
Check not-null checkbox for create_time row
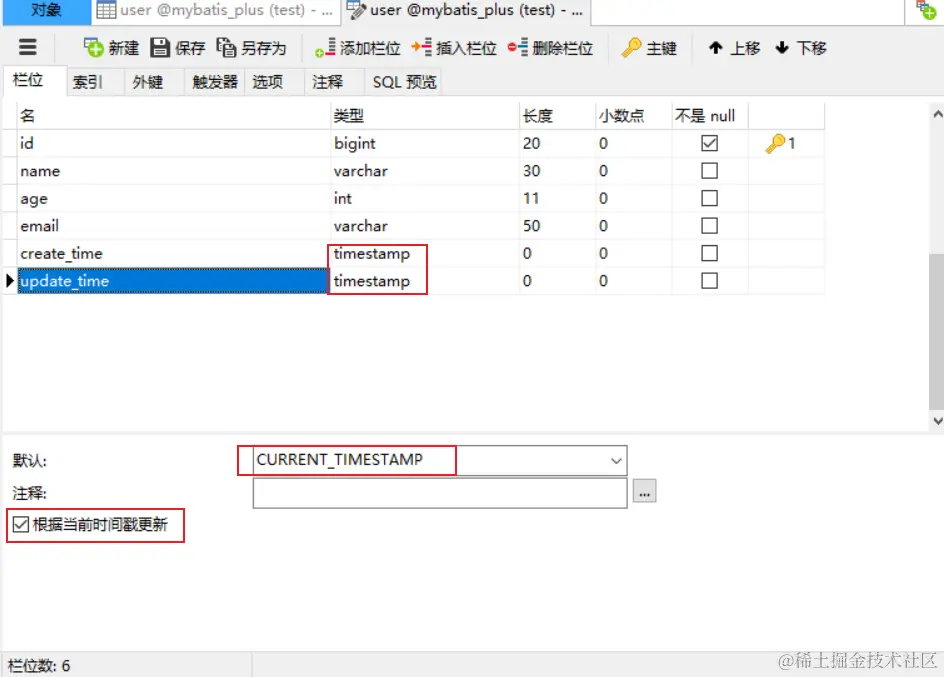click(709, 253)
